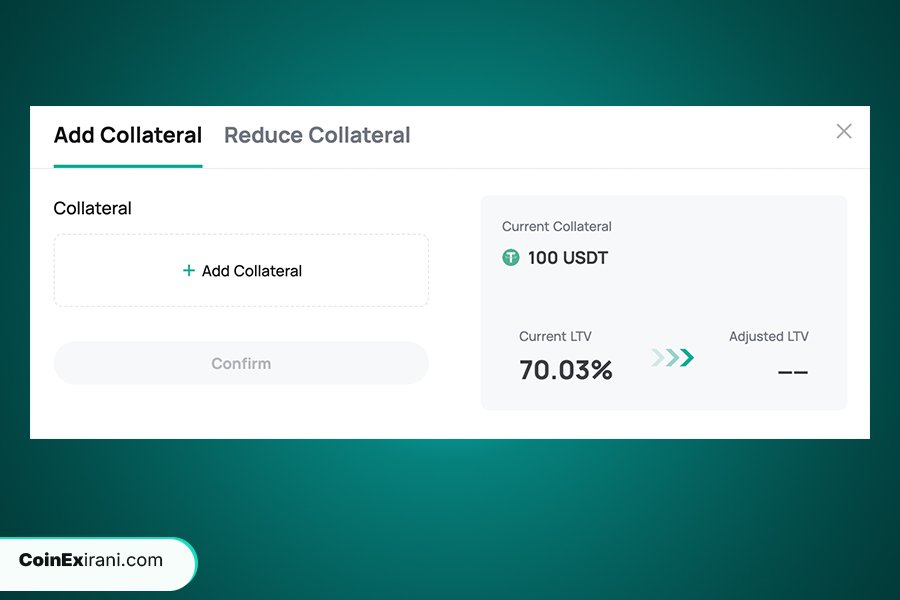
Task: Click the Add Collateral dashed box label
Action: pyautogui.click(x=251, y=271)
